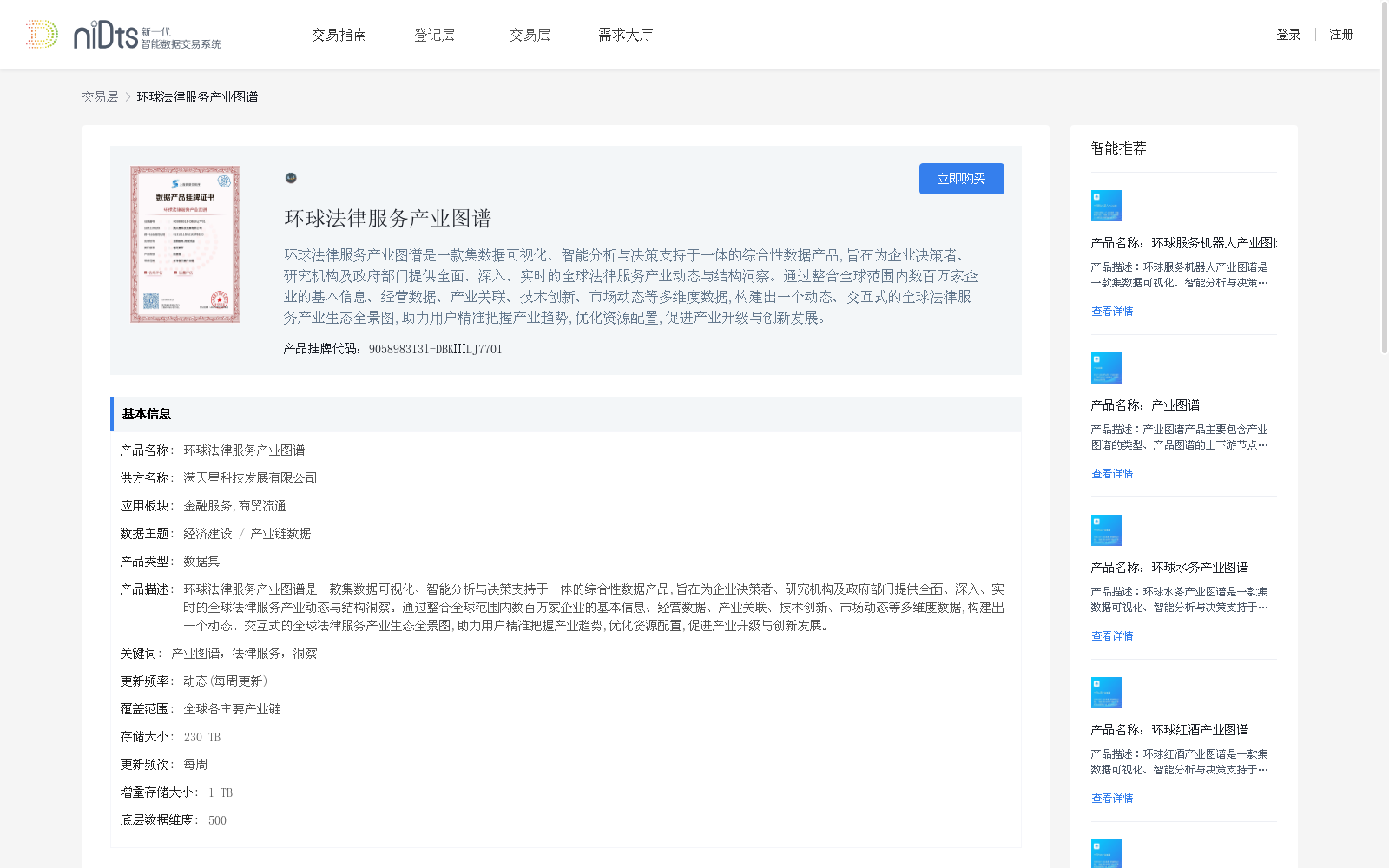Click the page vertical scrollbar

pos(1385,178)
